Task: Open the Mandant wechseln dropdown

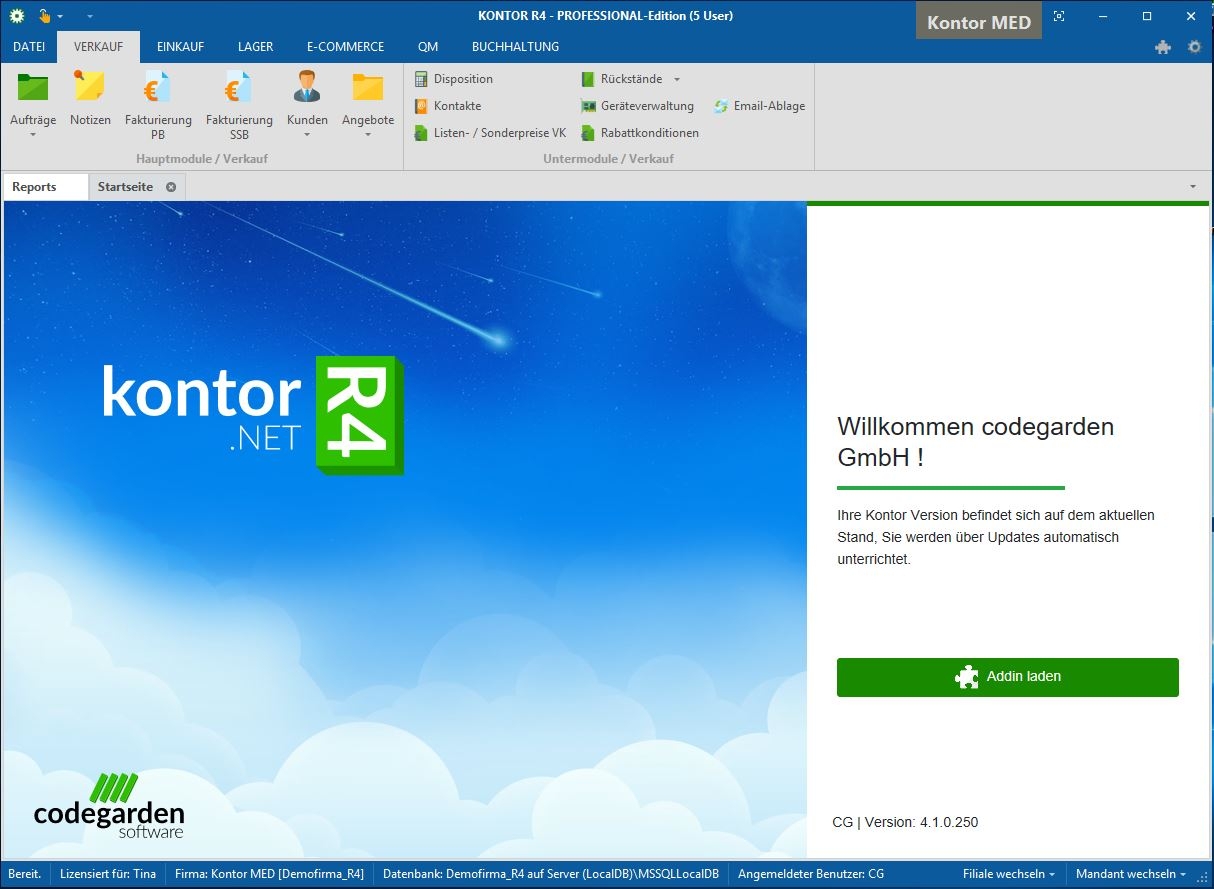Action: (1130, 874)
